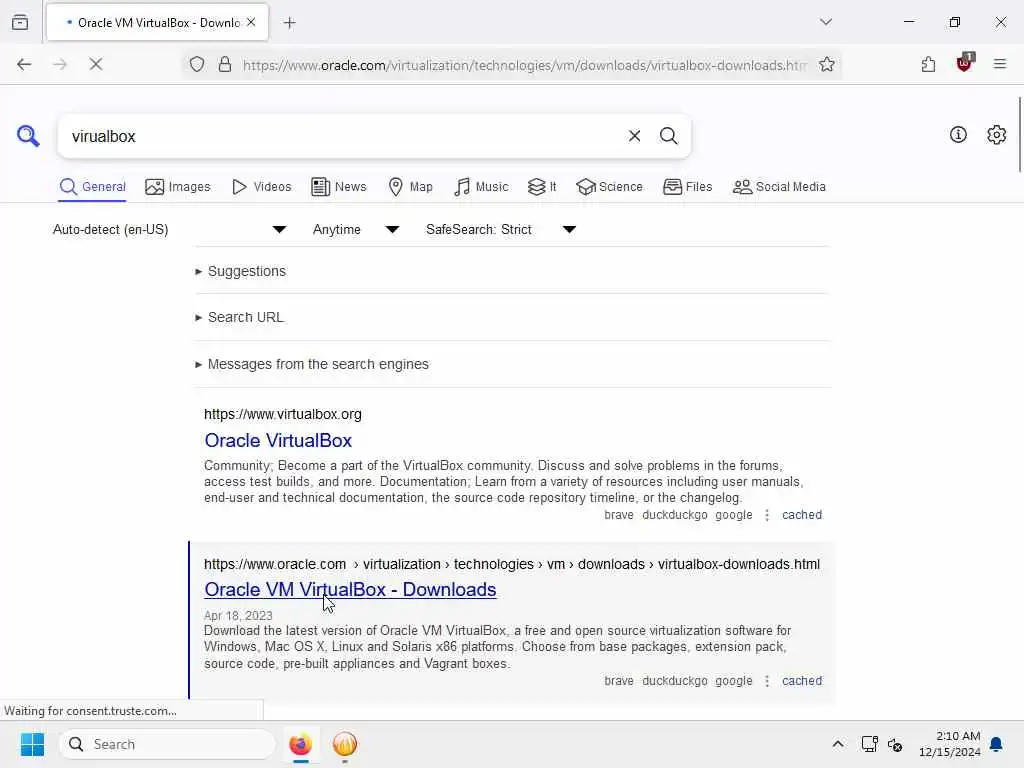Viewport: 1024px width, 768px height.
Task: Stop loading the page
Action: pyautogui.click(x=95, y=64)
